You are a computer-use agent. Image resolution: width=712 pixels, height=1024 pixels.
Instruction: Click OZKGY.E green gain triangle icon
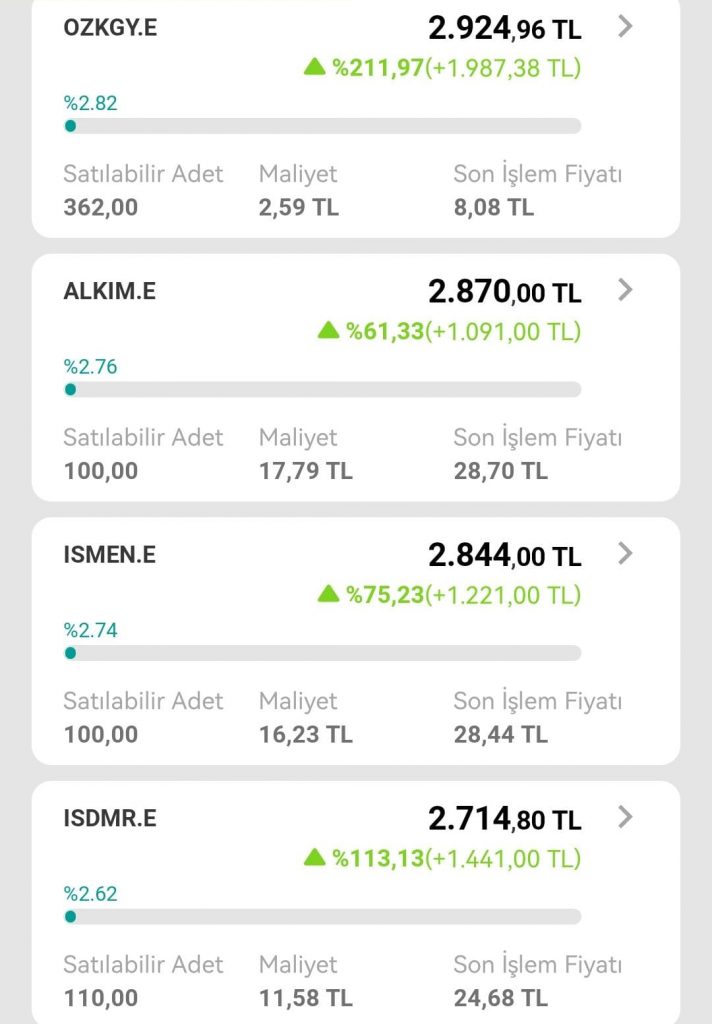click(315, 67)
